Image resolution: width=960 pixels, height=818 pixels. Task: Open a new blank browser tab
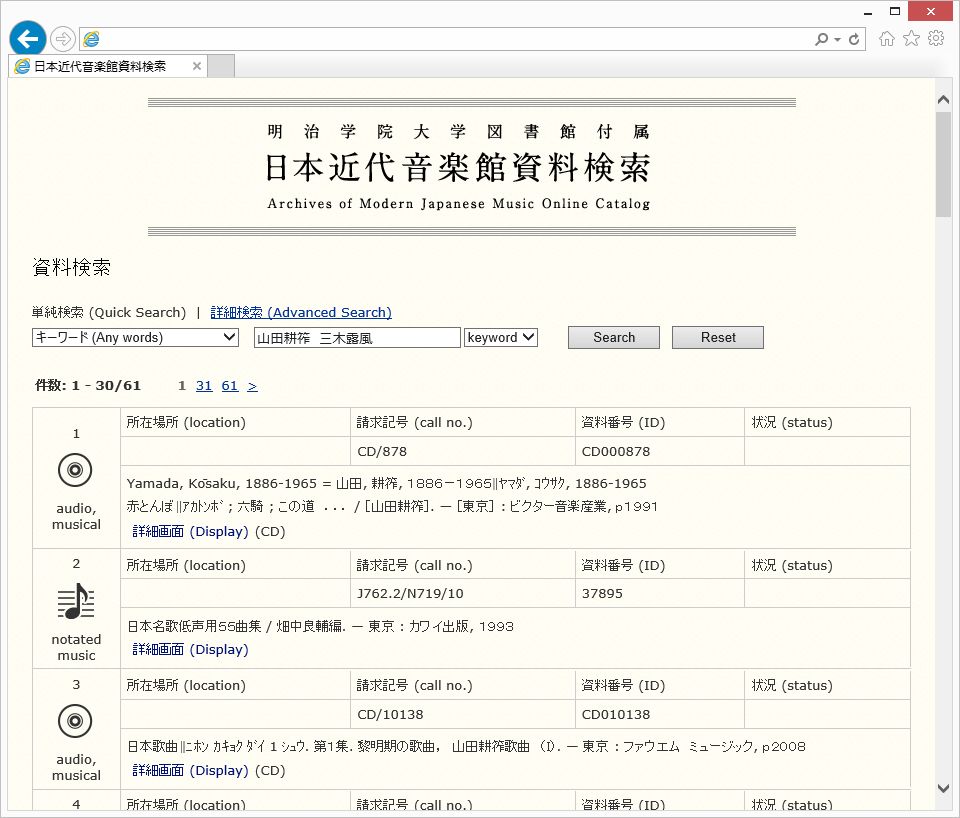point(221,67)
